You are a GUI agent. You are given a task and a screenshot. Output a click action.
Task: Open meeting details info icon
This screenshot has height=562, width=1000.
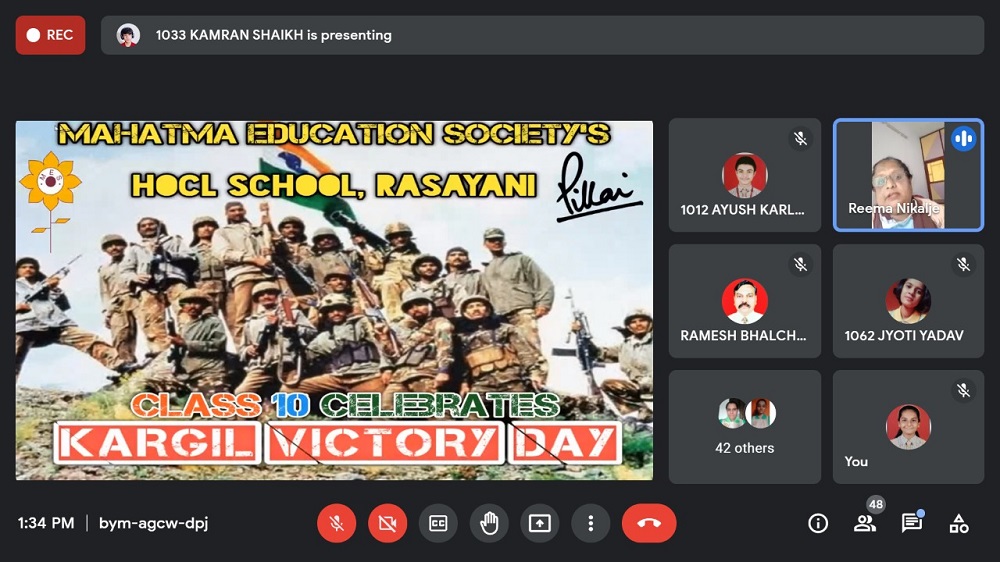[818, 523]
